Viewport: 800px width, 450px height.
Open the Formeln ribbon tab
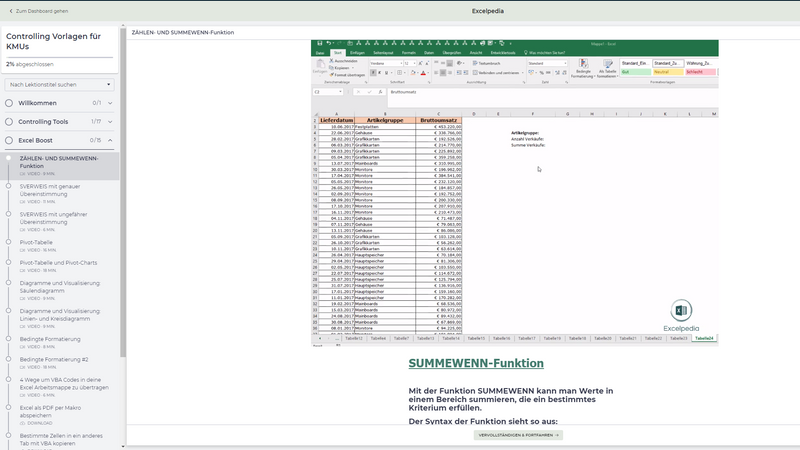(409, 53)
